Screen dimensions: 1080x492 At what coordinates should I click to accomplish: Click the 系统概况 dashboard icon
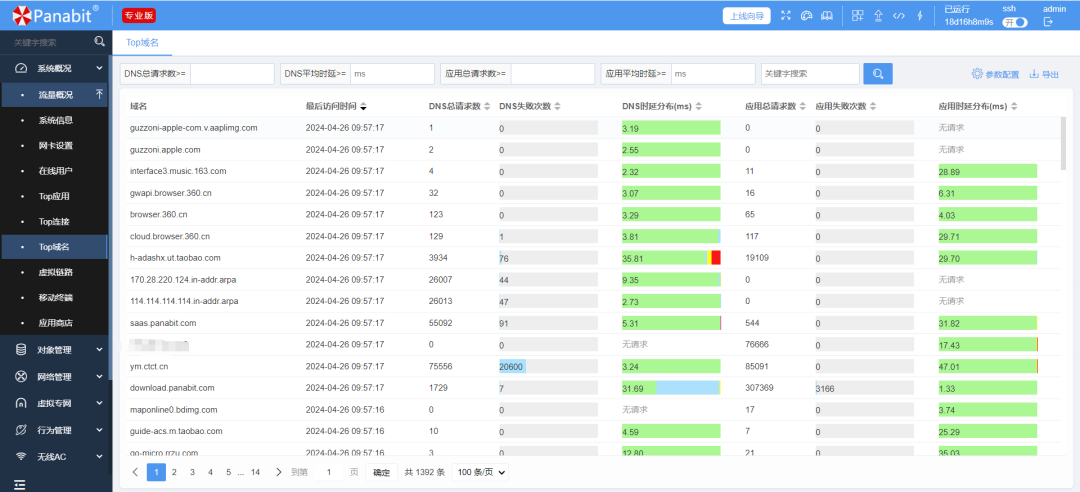[x=21, y=68]
